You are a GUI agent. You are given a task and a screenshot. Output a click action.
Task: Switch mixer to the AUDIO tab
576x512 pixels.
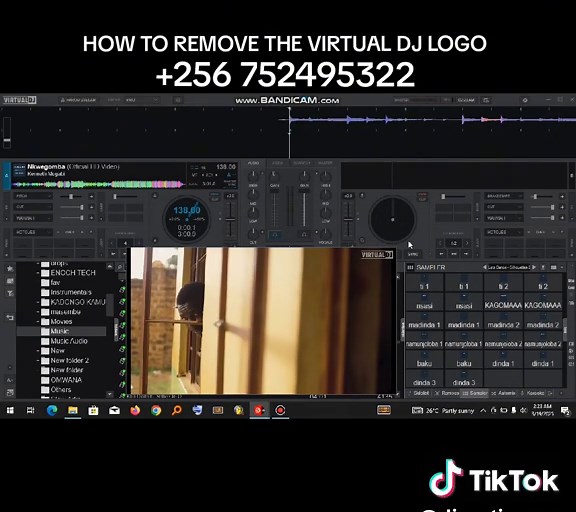coord(253,163)
